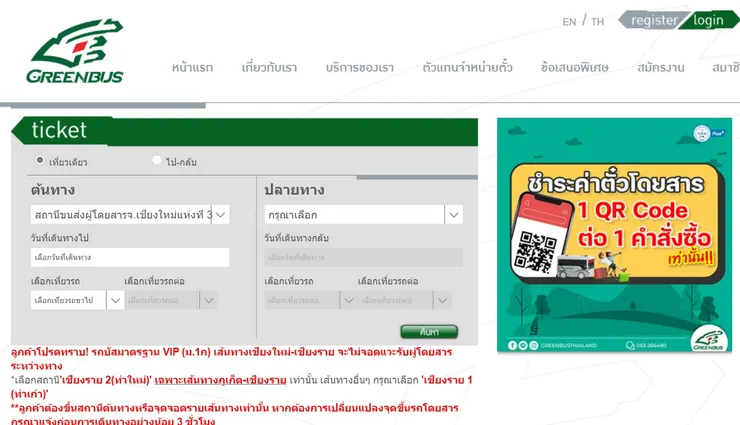This screenshot has width=740, height=425.
Task: Open the outbound เลือกเที่ยวรถต่อ connecting dropdown
Action: [x=171, y=300]
